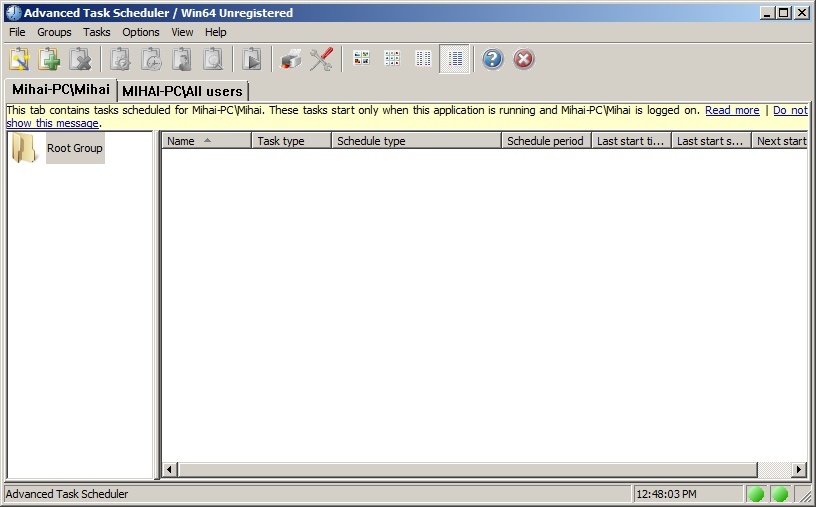Select Root Group in the tree

[x=75, y=148]
